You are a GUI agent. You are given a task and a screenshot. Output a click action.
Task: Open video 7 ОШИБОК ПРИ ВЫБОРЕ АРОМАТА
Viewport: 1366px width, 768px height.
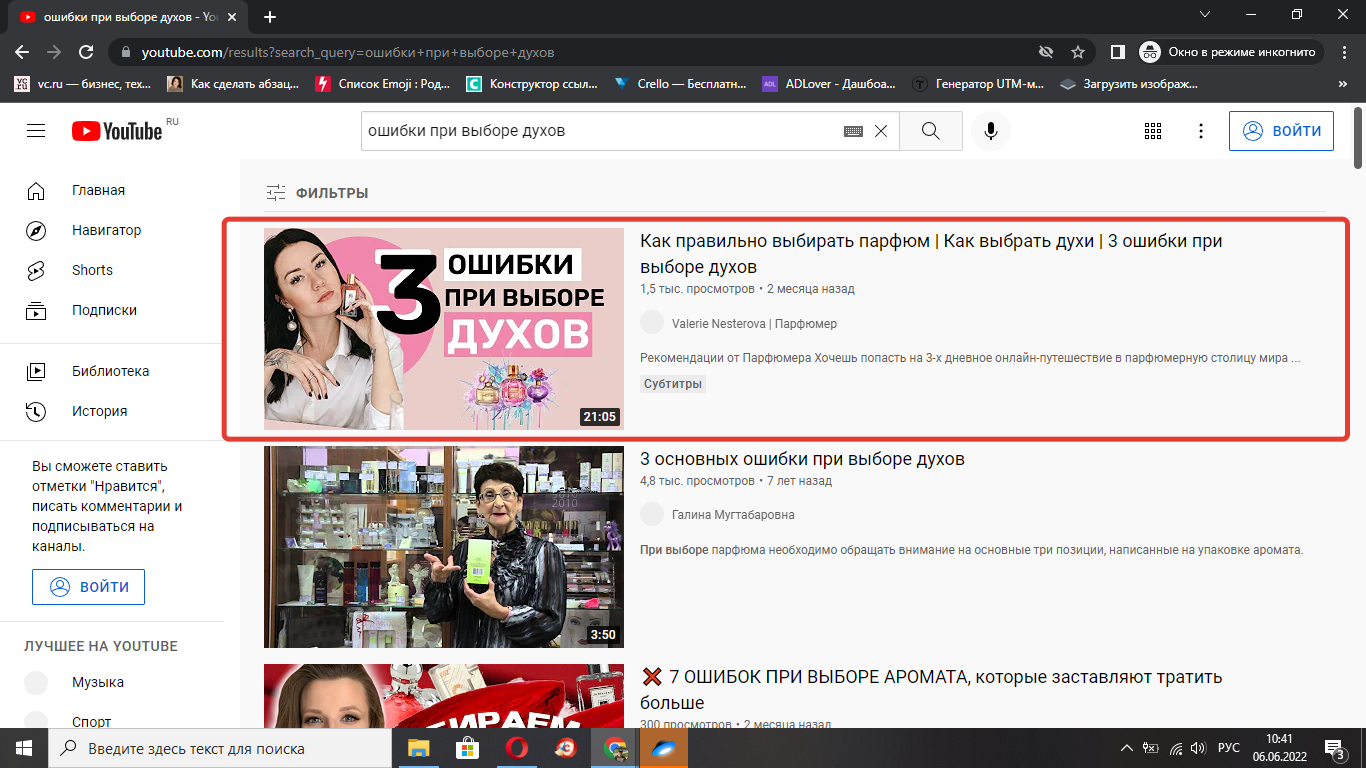(931, 689)
